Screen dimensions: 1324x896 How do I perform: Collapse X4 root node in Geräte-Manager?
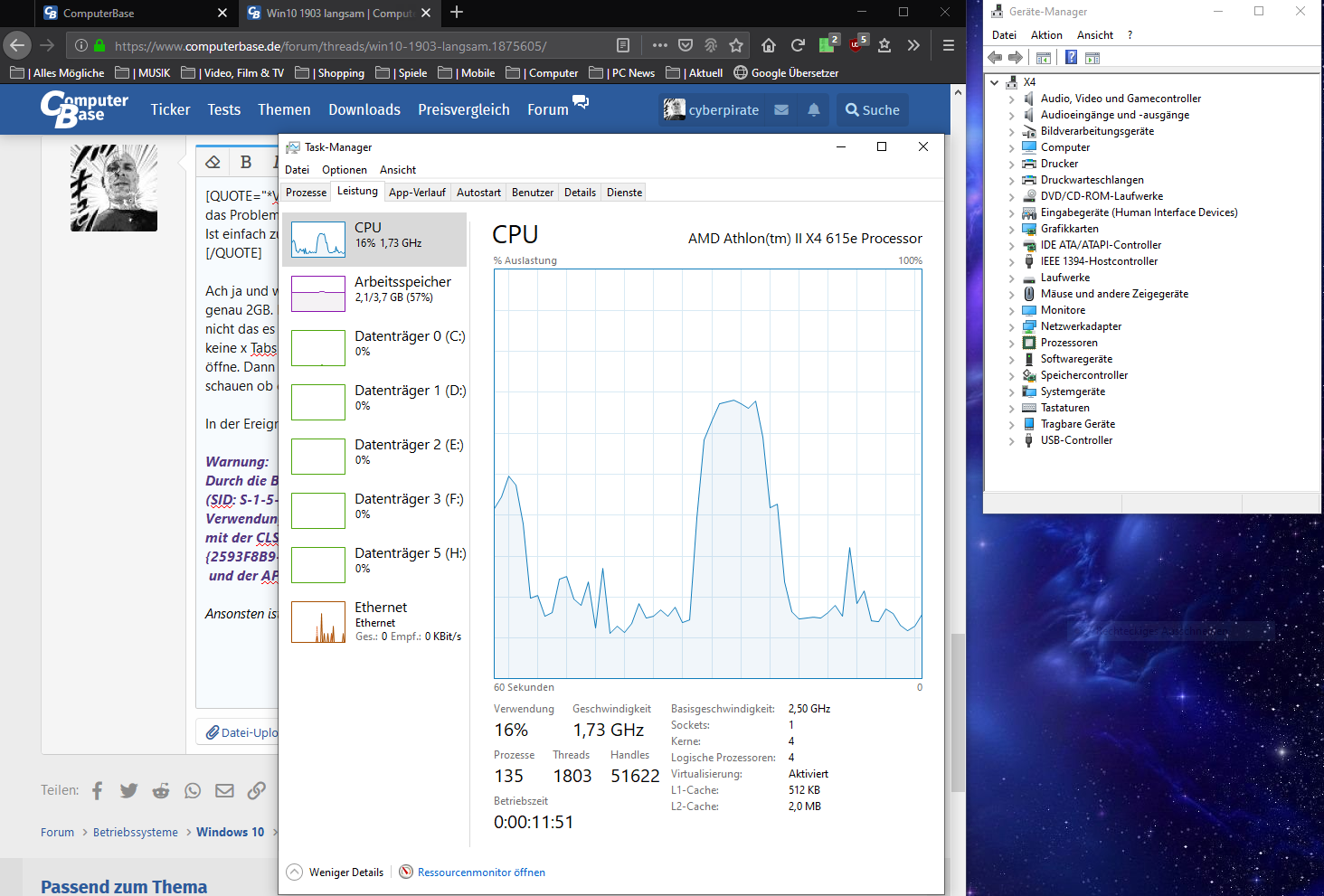[995, 82]
